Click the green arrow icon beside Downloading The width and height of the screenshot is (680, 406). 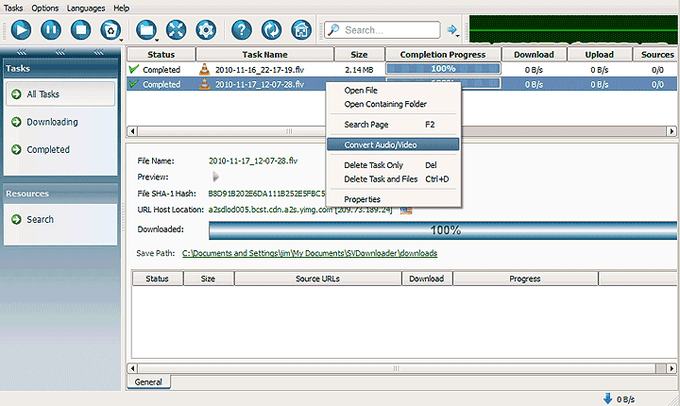coord(16,122)
